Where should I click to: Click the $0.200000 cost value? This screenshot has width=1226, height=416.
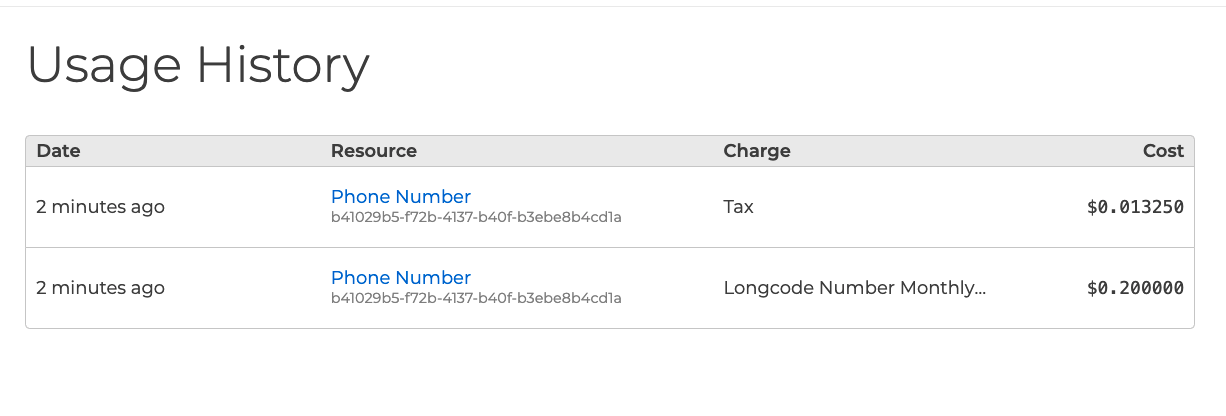coord(1135,288)
